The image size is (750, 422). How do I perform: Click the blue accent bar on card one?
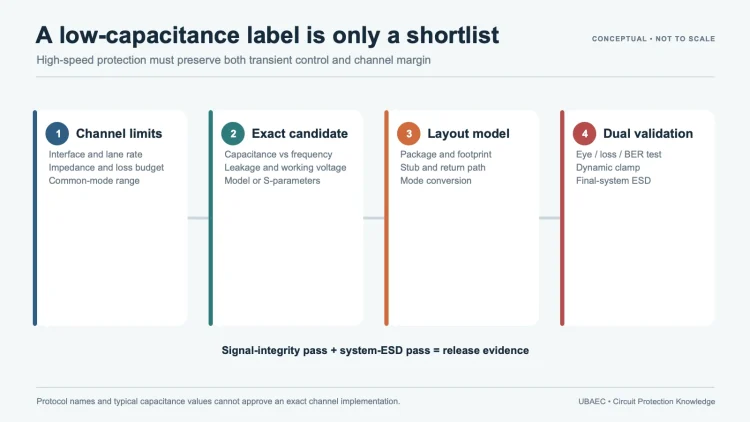coord(35,218)
